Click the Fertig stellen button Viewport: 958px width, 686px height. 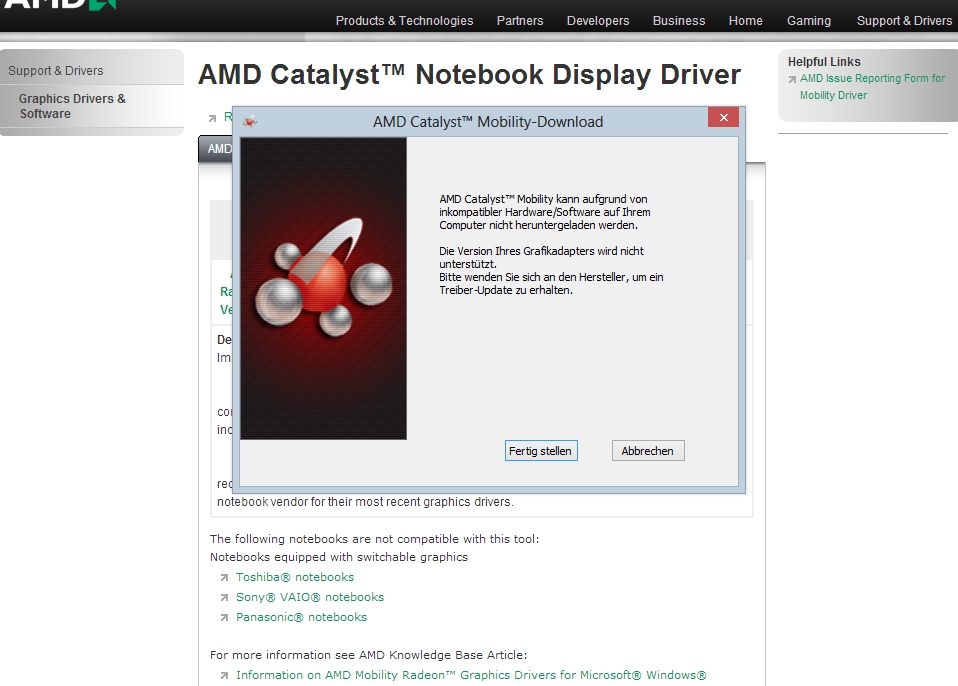pos(541,451)
